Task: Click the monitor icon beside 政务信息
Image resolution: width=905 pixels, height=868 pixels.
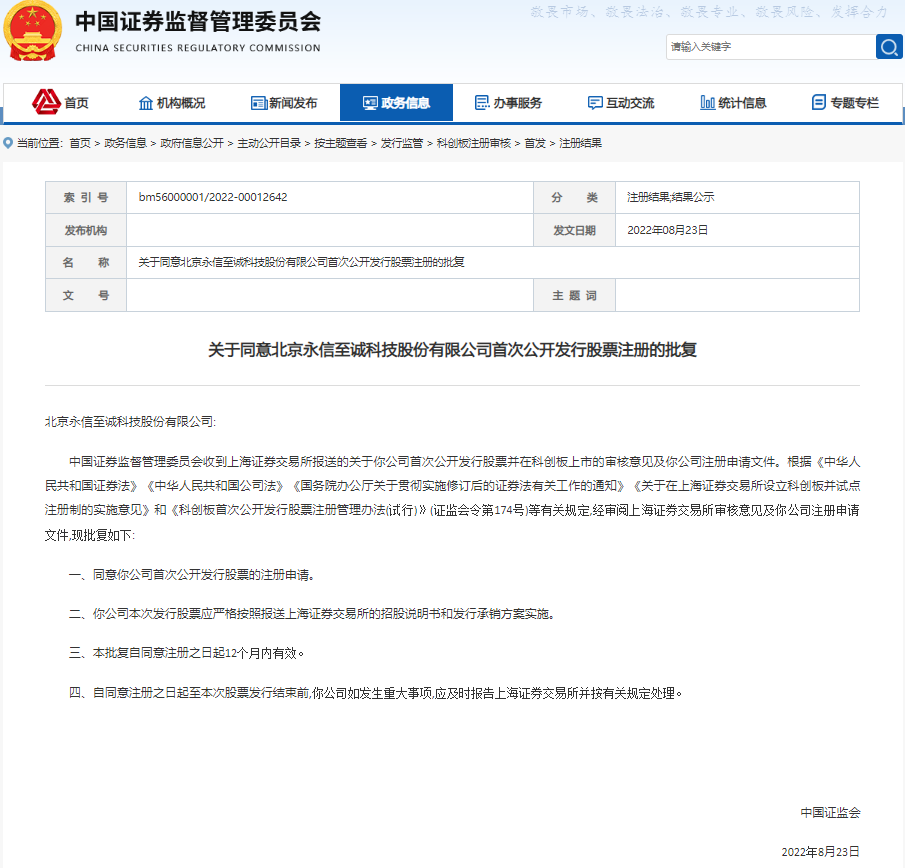Action: [x=370, y=103]
